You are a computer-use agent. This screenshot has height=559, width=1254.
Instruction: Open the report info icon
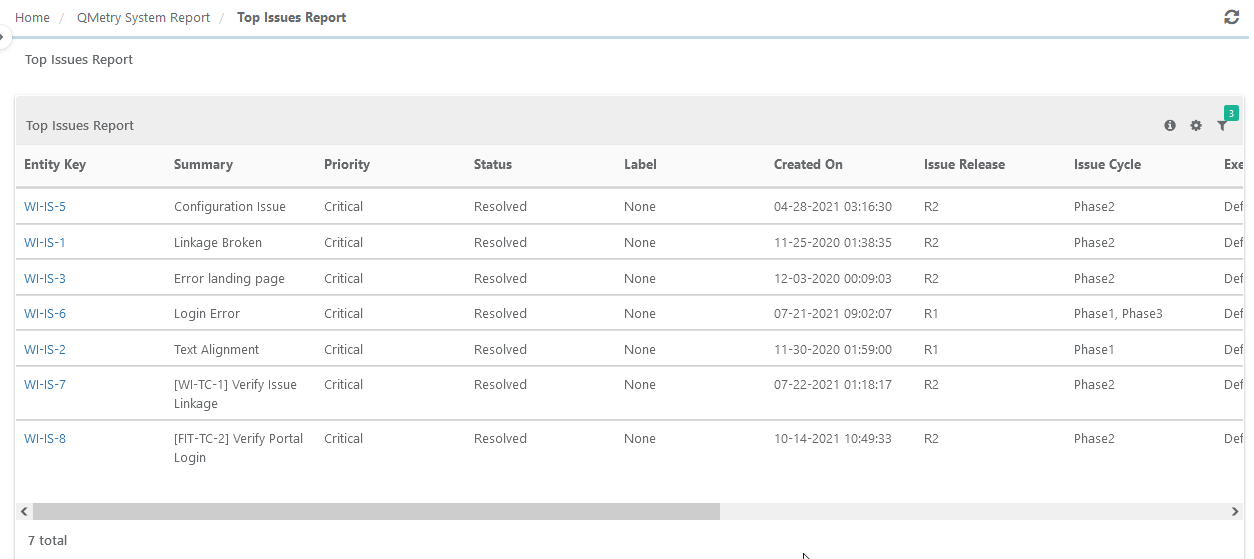click(1170, 126)
